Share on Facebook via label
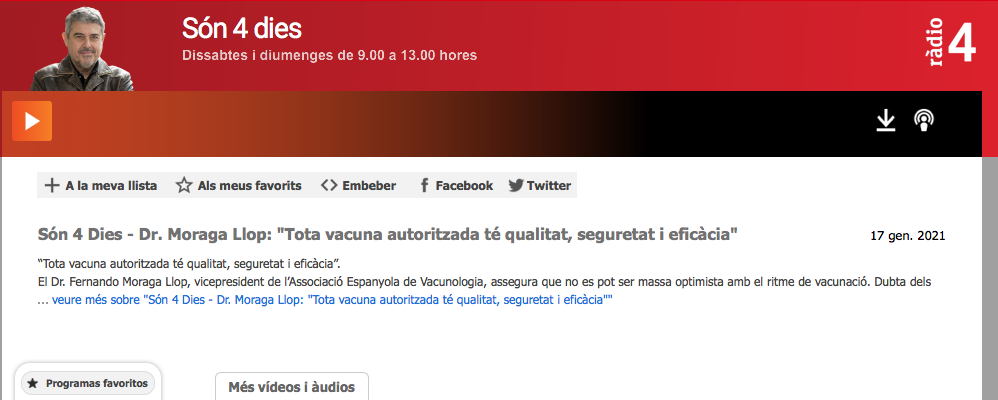Viewport: 998px width, 400px height. (464, 186)
